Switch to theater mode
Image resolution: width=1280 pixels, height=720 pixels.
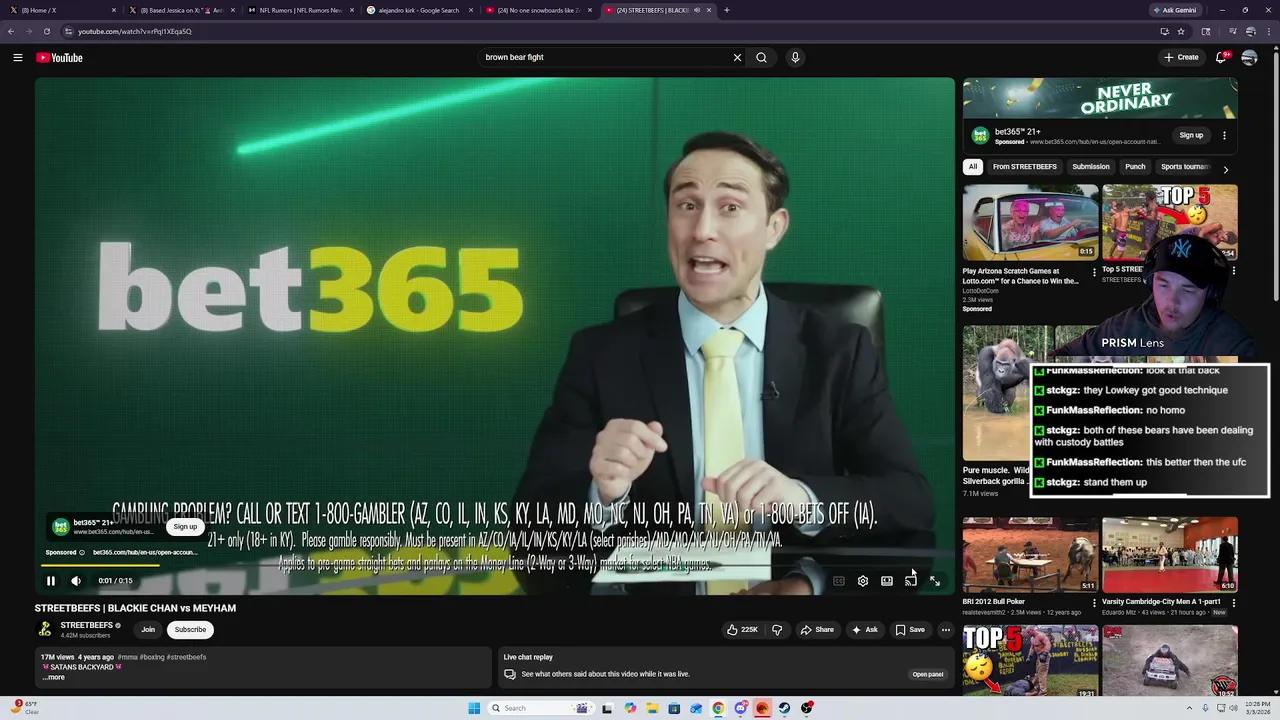click(887, 581)
